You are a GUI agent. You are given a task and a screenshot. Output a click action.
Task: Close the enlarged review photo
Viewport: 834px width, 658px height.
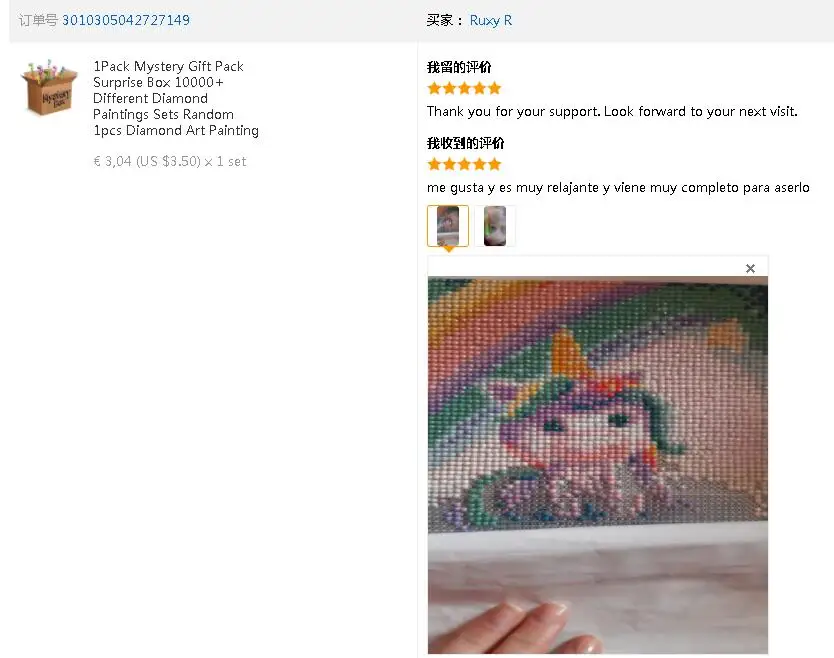(750, 268)
